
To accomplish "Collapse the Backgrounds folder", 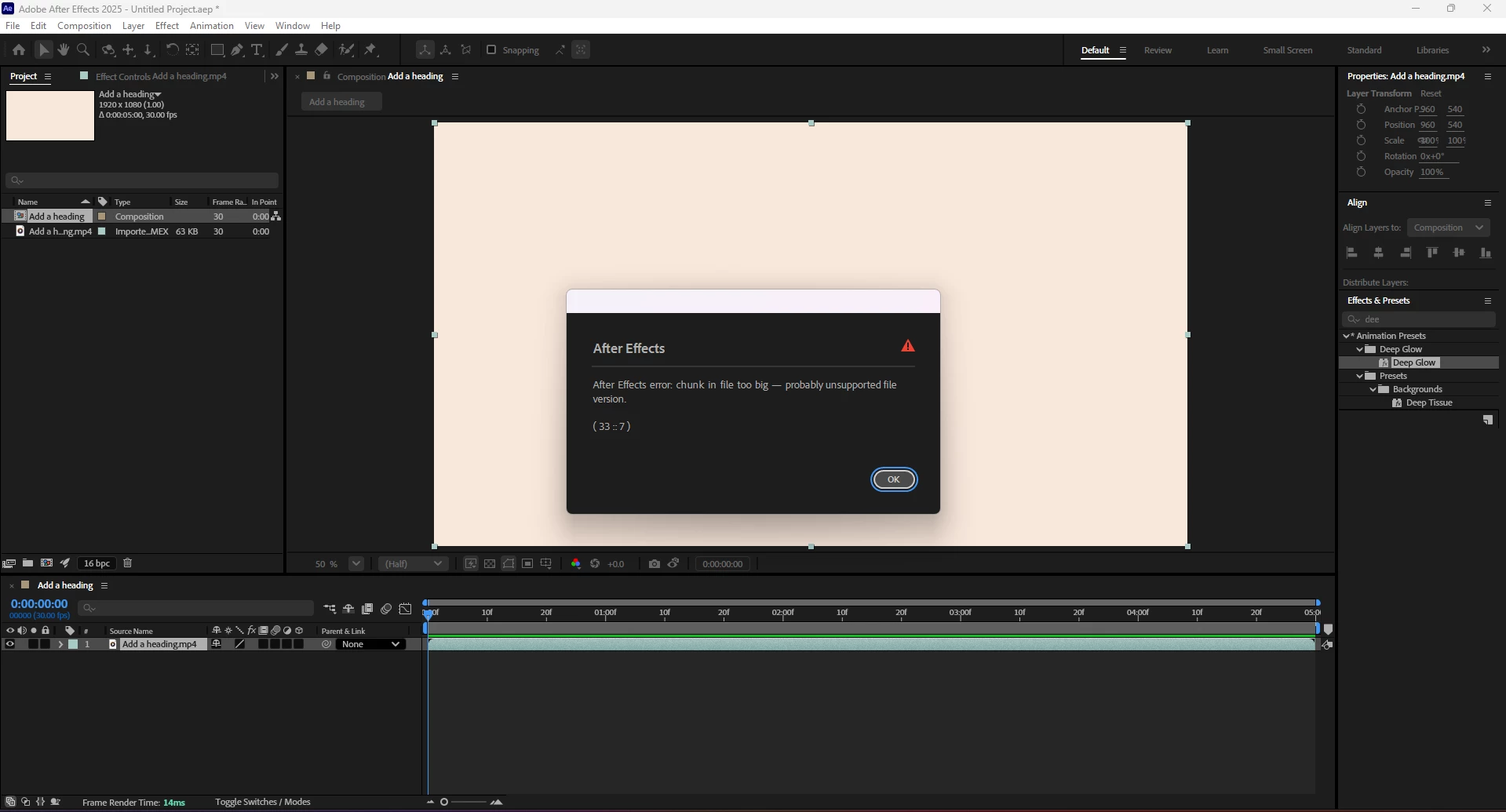I will coord(1373,389).
